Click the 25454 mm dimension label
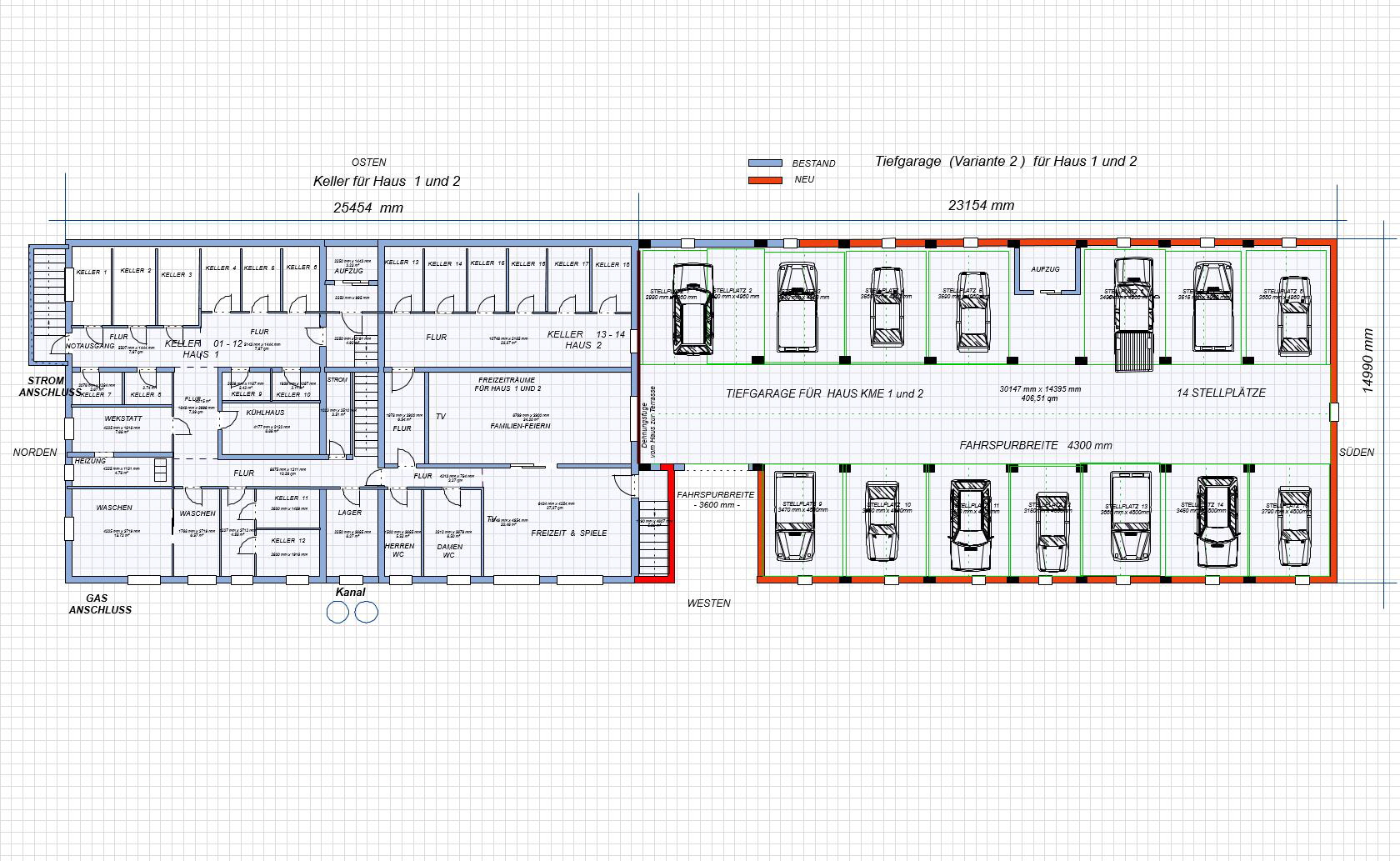The width and height of the screenshot is (1400, 861). click(367, 207)
